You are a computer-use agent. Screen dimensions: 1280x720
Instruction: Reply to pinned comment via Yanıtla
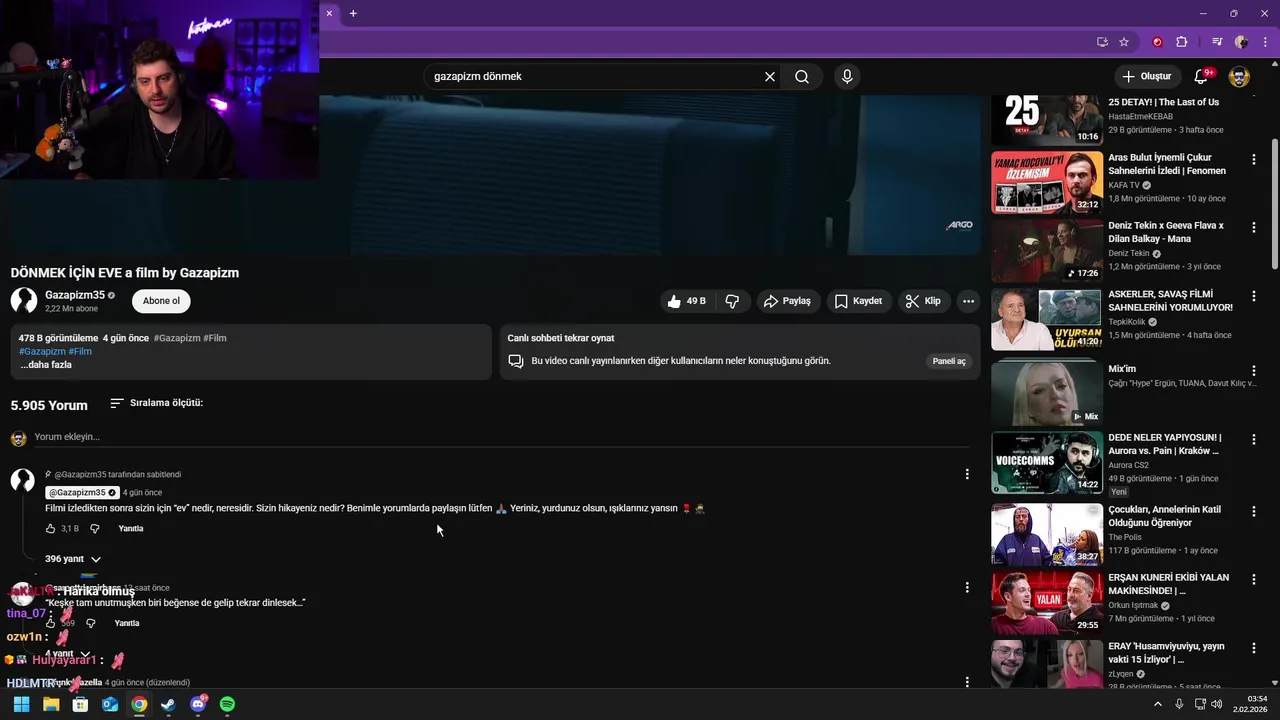point(131,529)
